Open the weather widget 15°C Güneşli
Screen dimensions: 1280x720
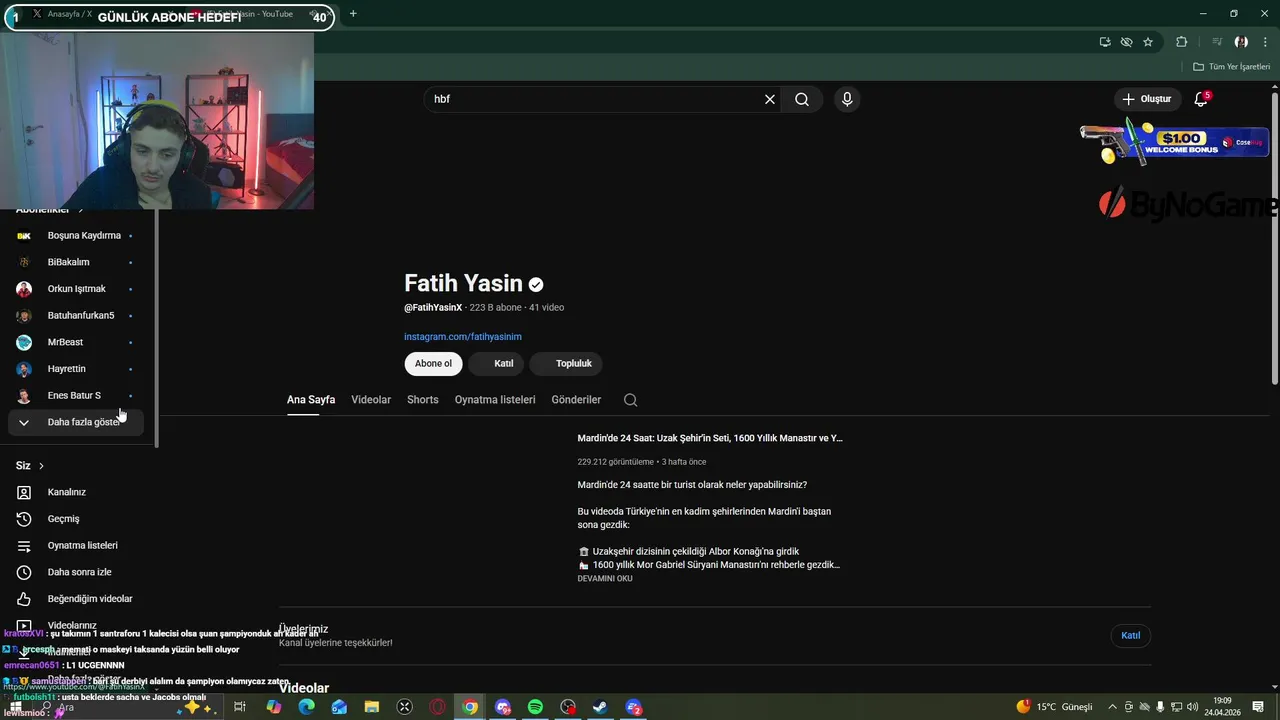[x=1055, y=707]
